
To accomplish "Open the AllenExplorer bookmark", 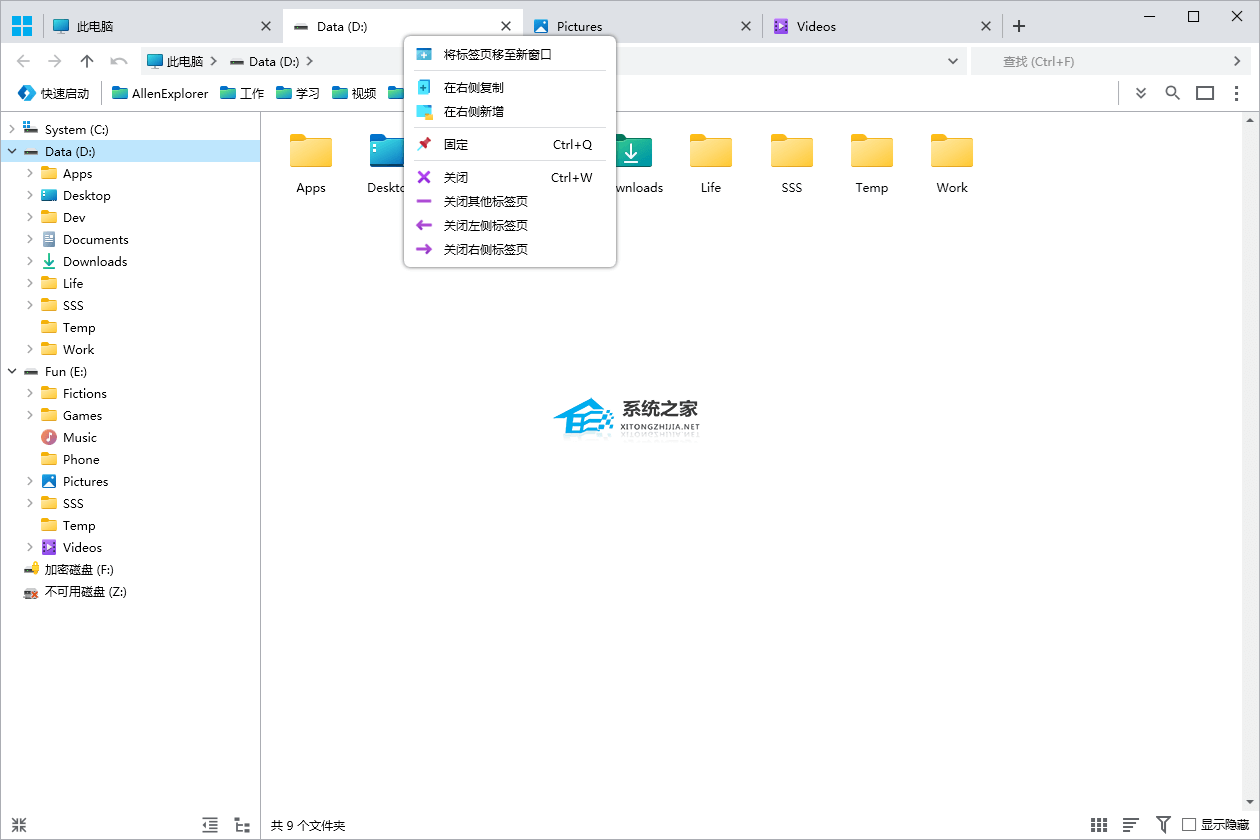I will pyautogui.click(x=160, y=93).
